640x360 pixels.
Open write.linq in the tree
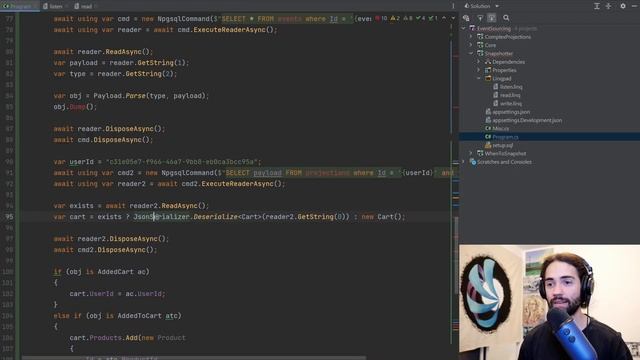point(511,104)
